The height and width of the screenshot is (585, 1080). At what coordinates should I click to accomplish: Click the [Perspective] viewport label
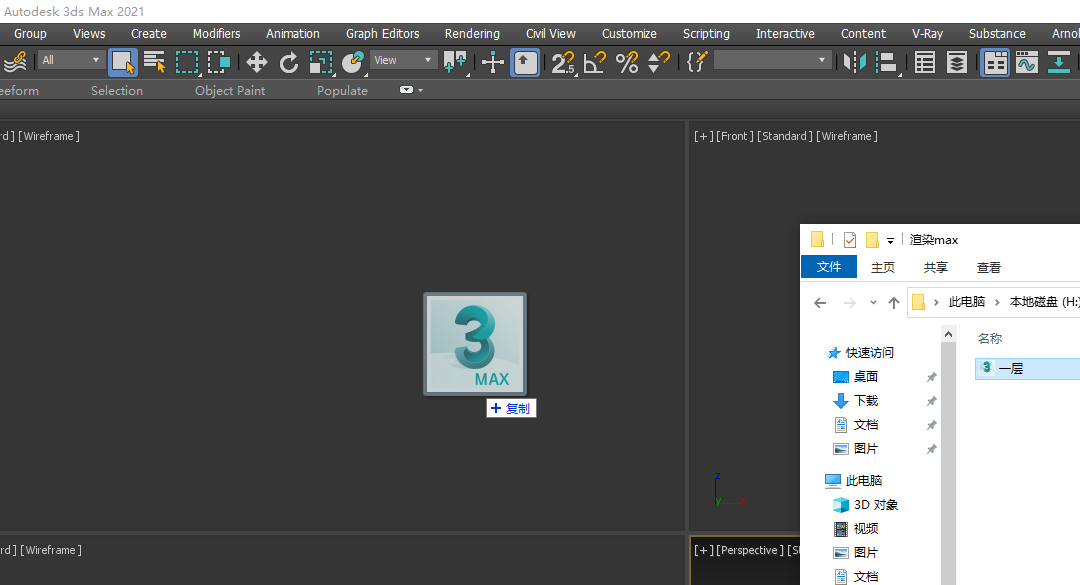point(751,551)
